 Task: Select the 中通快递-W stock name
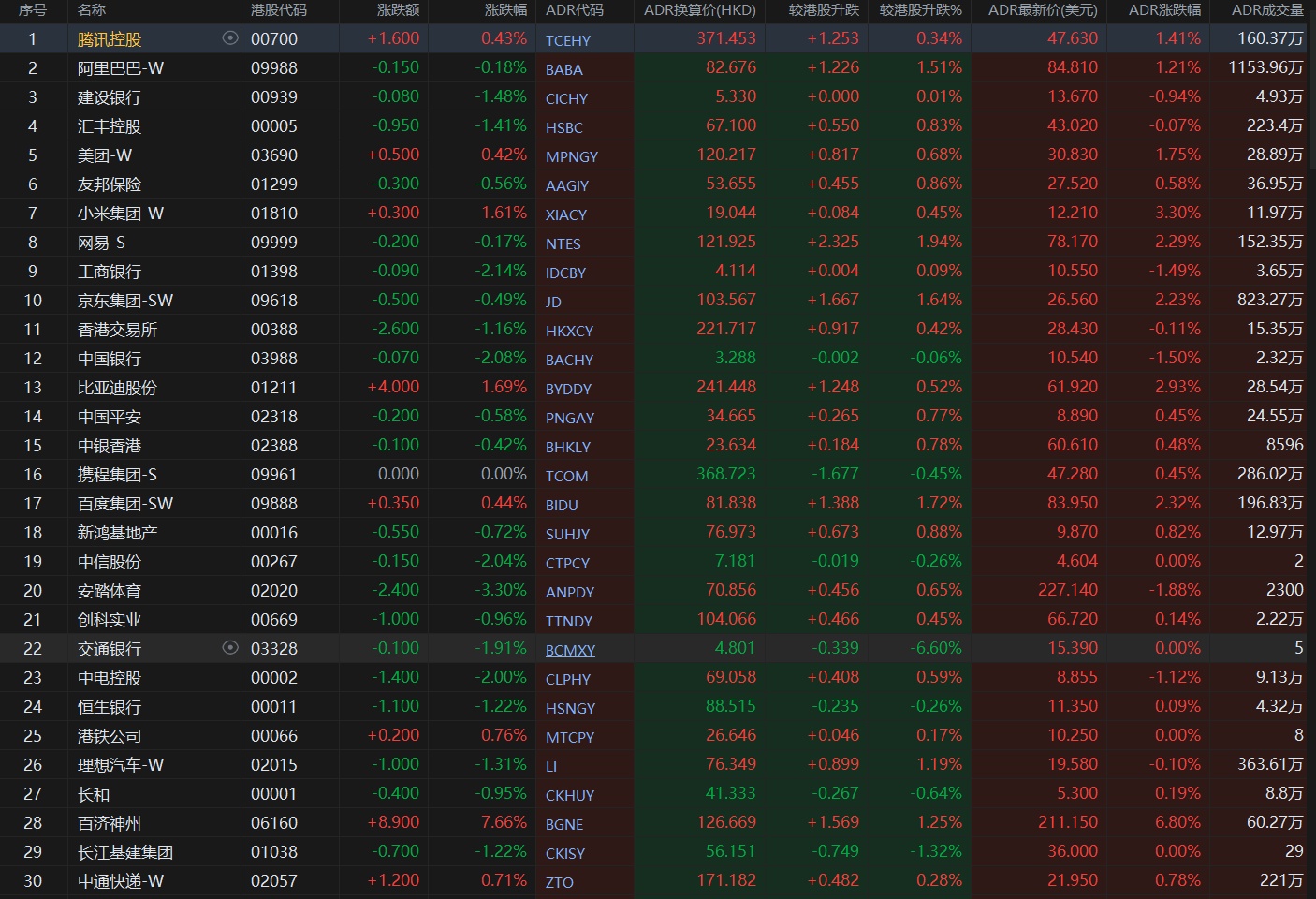point(121,881)
